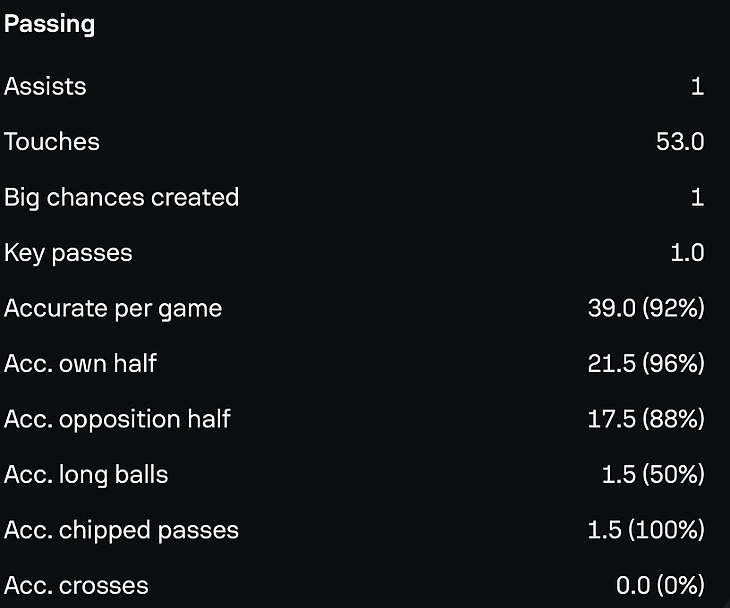Select the Acc. long balls label
The height and width of the screenshot is (608, 730).
pyautogui.click(x=86, y=474)
